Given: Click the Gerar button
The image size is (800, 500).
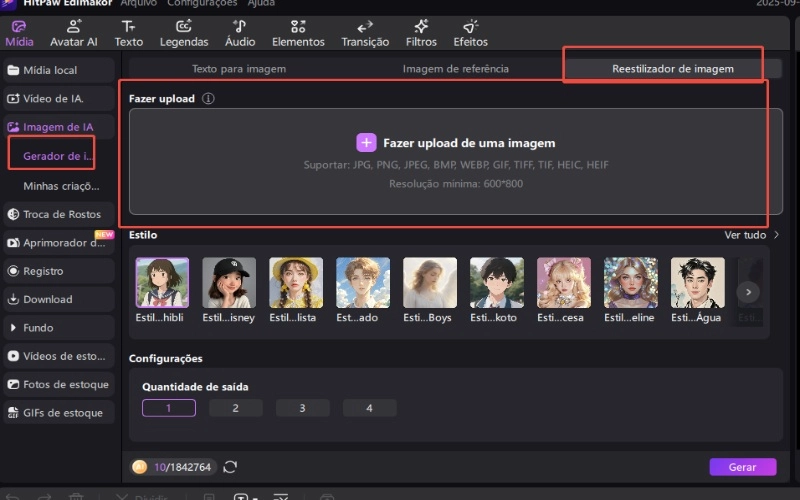Looking at the screenshot, I should (742, 467).
